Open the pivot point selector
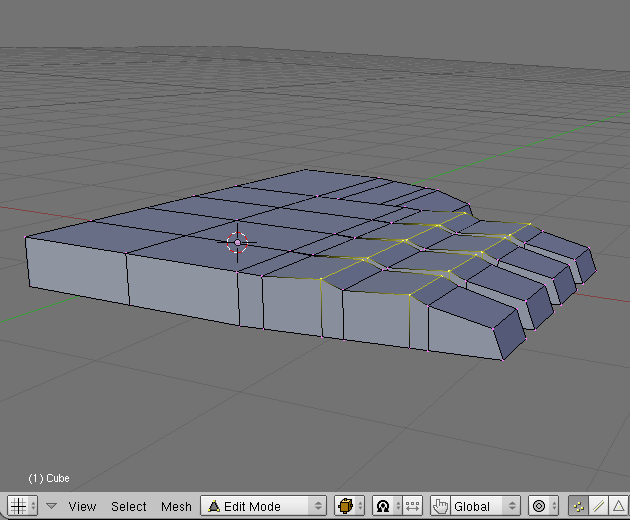 pyautogui.click(x=387, y=506)
